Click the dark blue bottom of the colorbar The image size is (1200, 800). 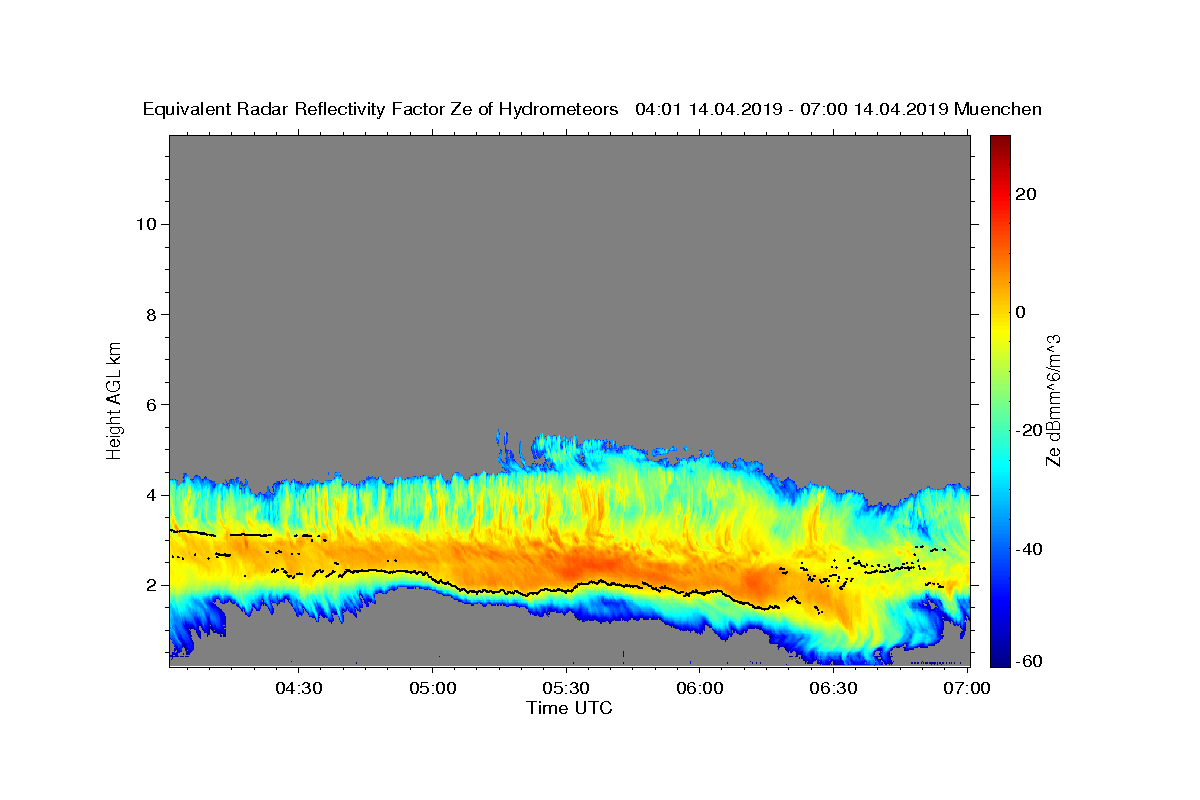click(1000, 658)
